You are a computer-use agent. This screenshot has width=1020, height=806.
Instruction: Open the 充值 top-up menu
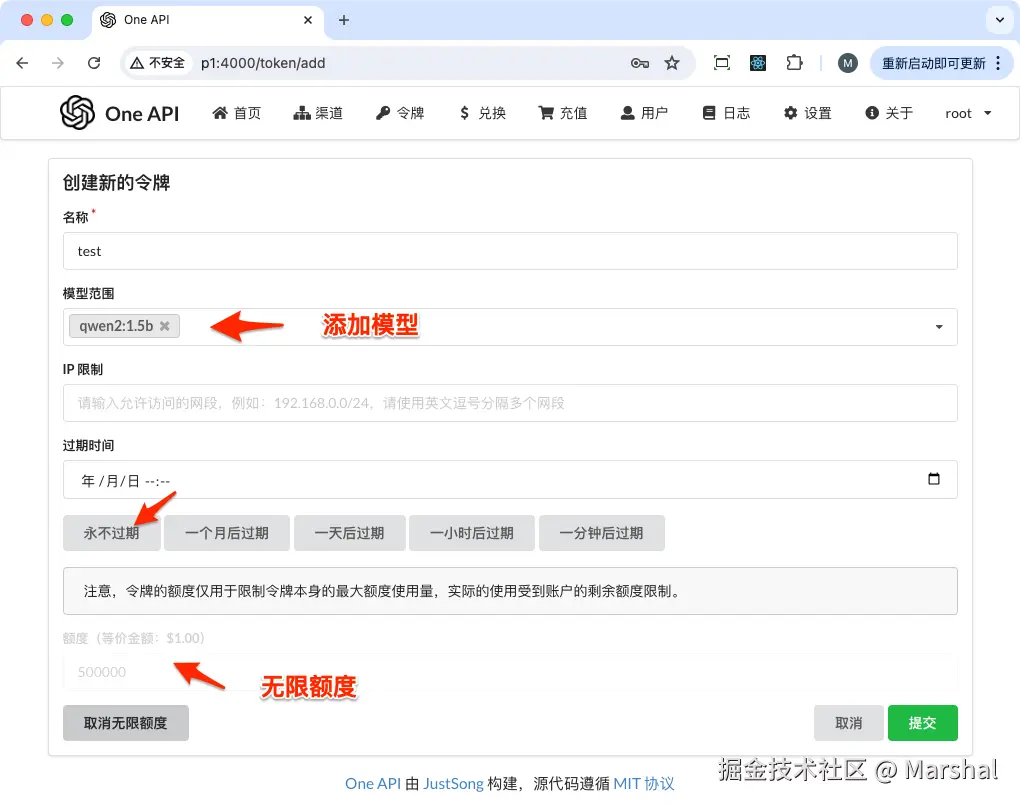(563, 113)
